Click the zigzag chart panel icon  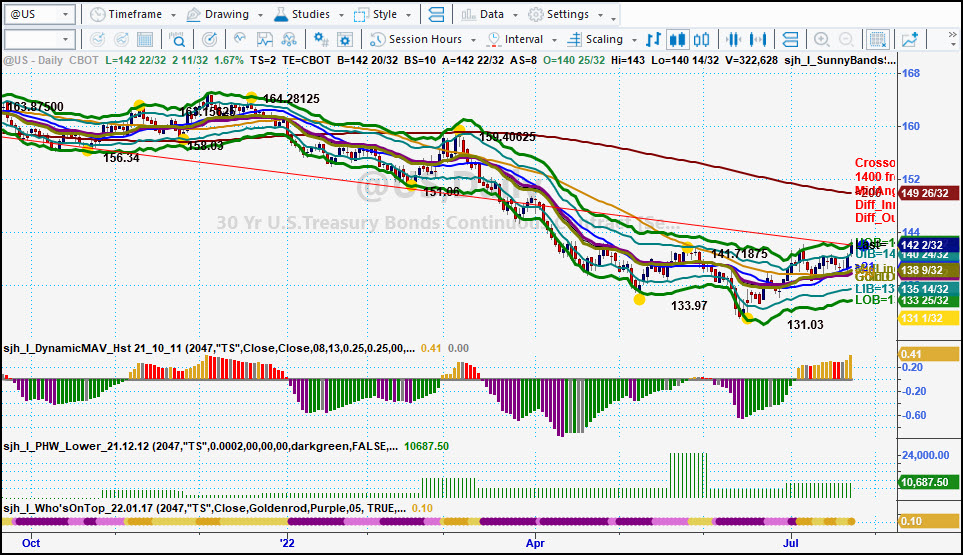(x=265, y=39)
